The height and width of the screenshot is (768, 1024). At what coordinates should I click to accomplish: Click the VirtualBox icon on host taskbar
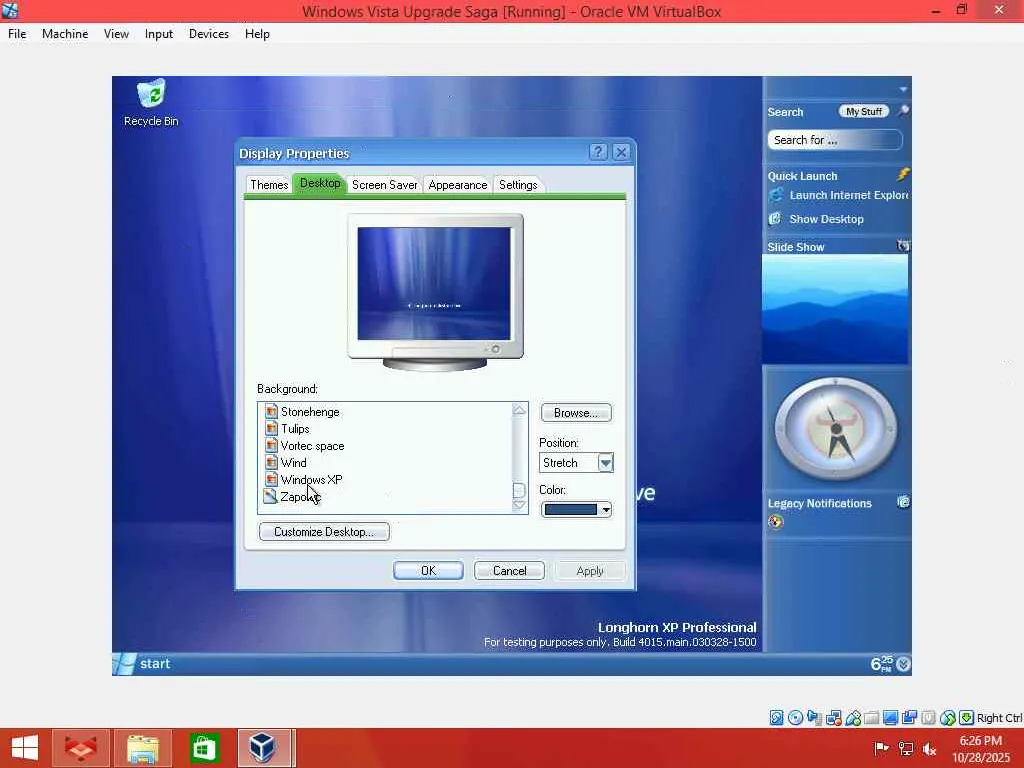(x=263, y=748)
